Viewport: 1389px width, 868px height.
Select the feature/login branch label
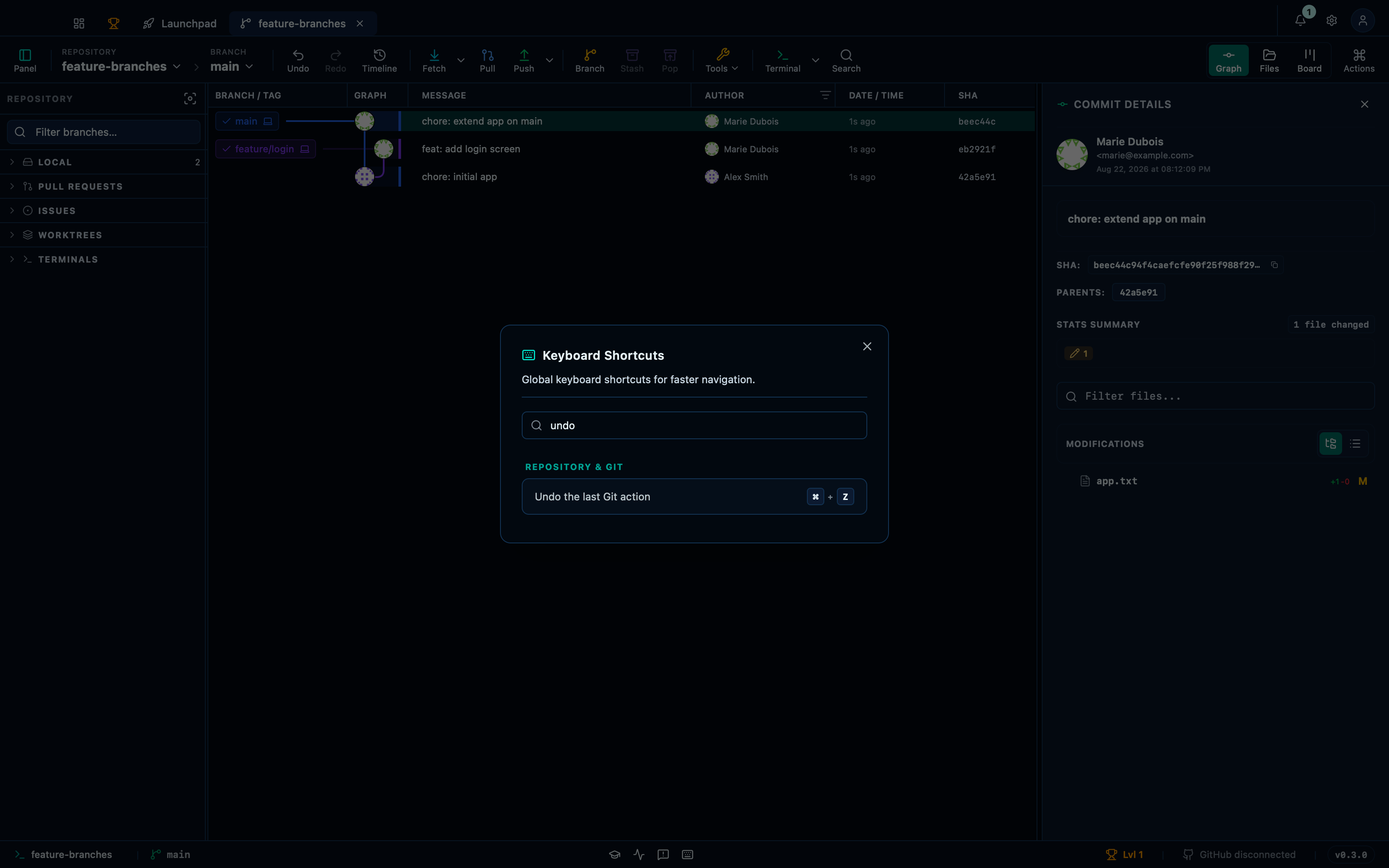[x=265, y=149]
